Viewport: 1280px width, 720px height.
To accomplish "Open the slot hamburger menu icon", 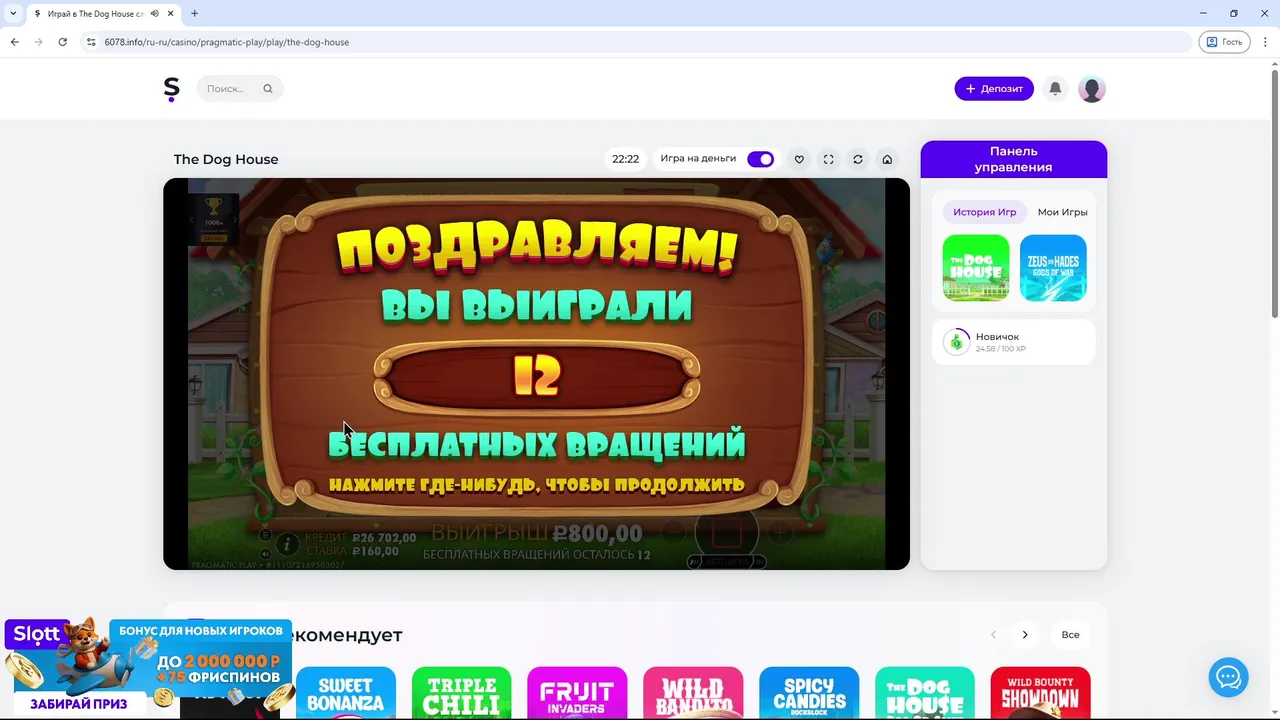I will [x=265, y=535].
